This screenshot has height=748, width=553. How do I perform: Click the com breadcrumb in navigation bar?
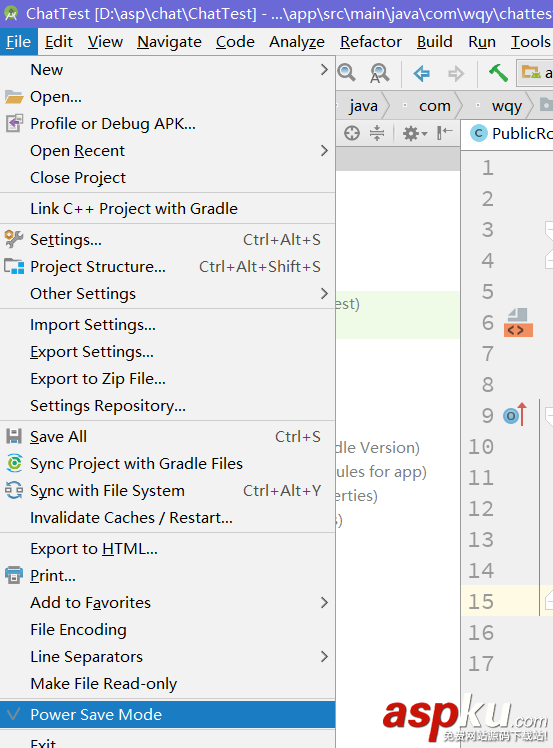[x=434, y=106]
